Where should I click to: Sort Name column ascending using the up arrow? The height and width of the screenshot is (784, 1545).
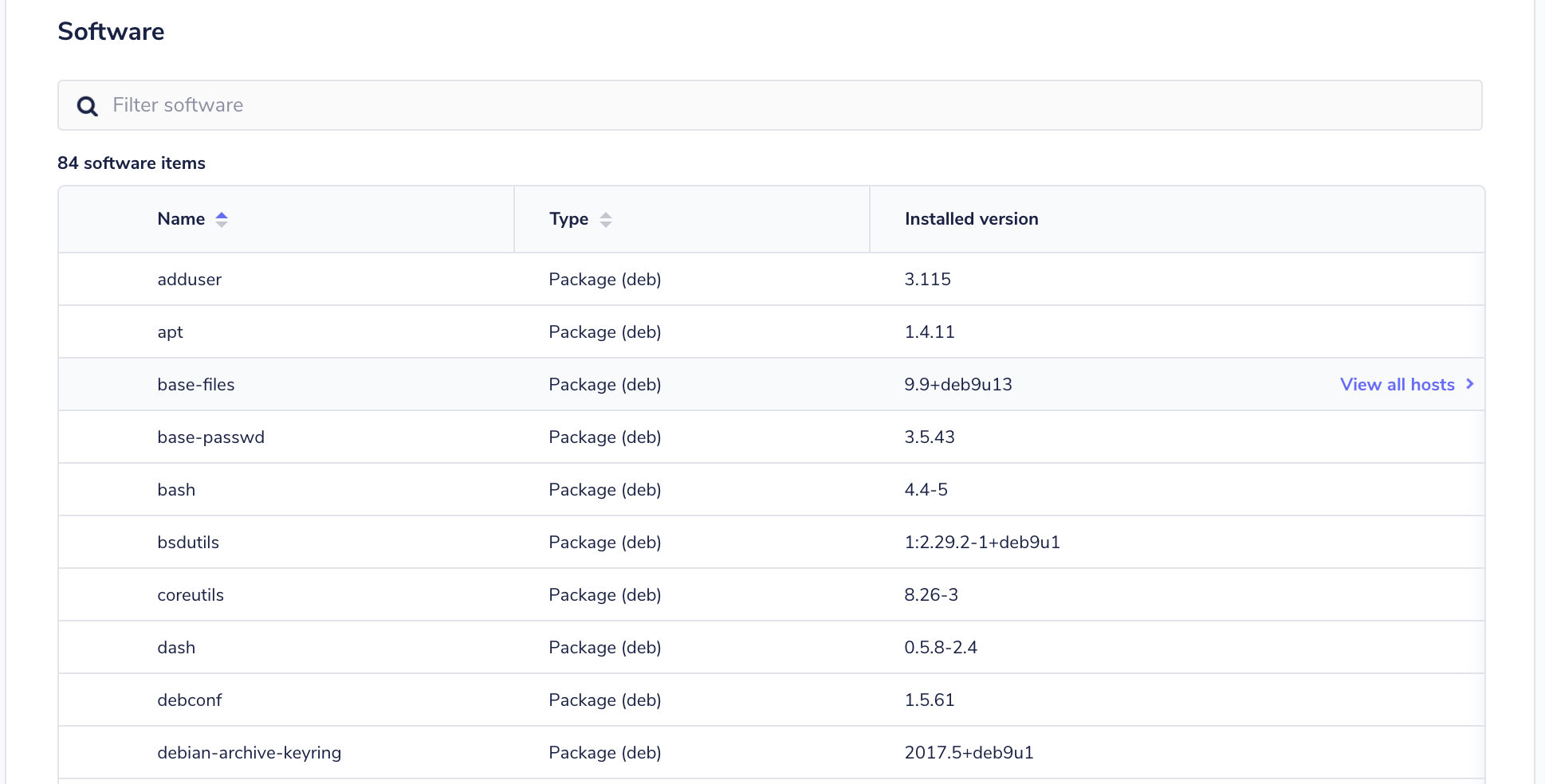tap(221, 214)
